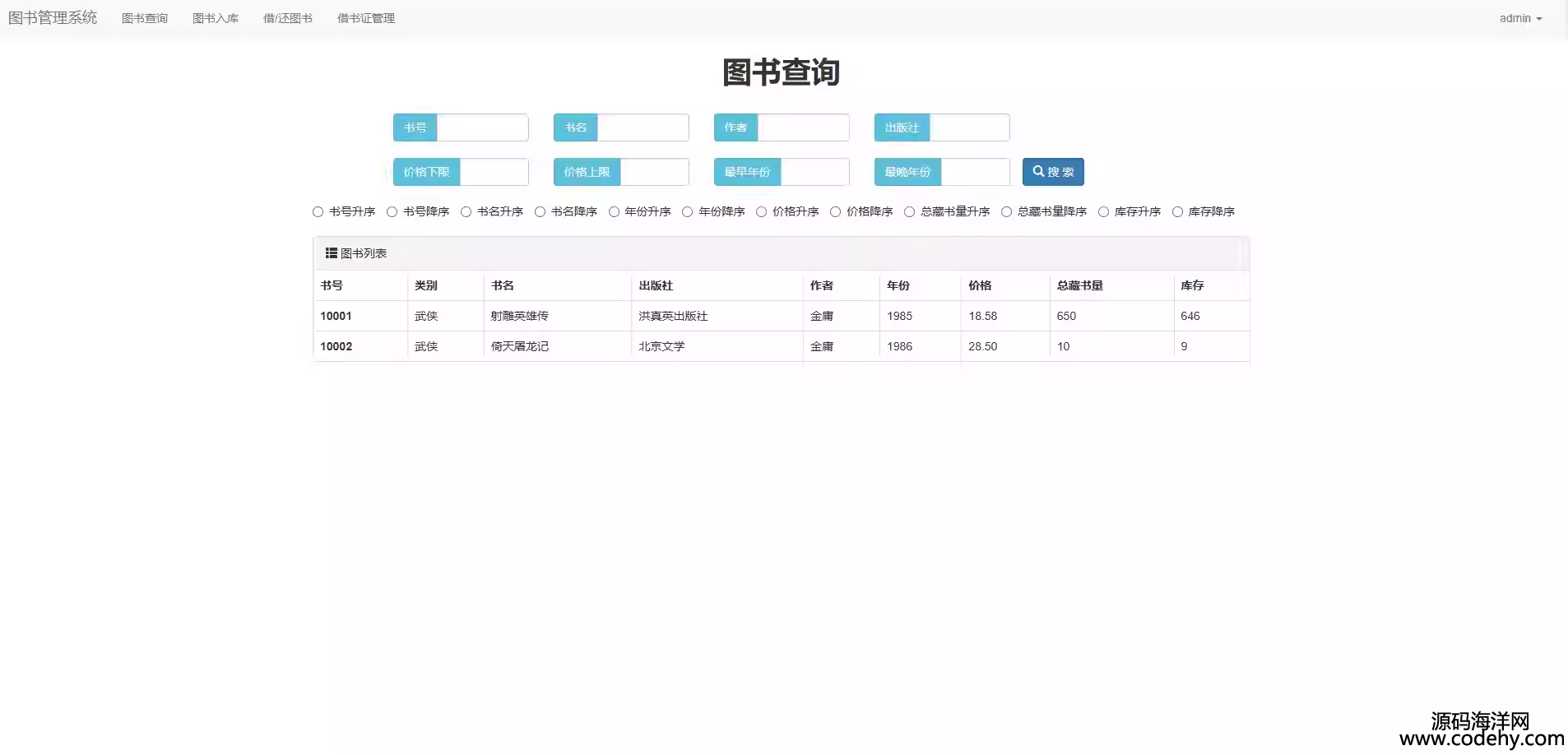Focus the 书号 input field
Image resolution: width=1568 pixels, height=755 pixels.
(x=482, y=127)
